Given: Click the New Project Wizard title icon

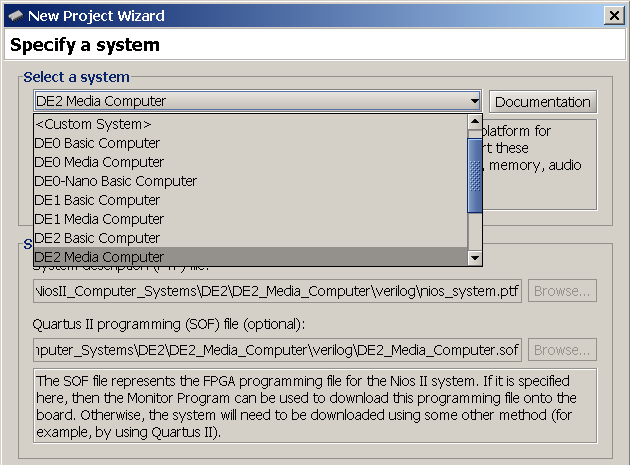Looking at the screenshot, I should [x=15, y=16].
